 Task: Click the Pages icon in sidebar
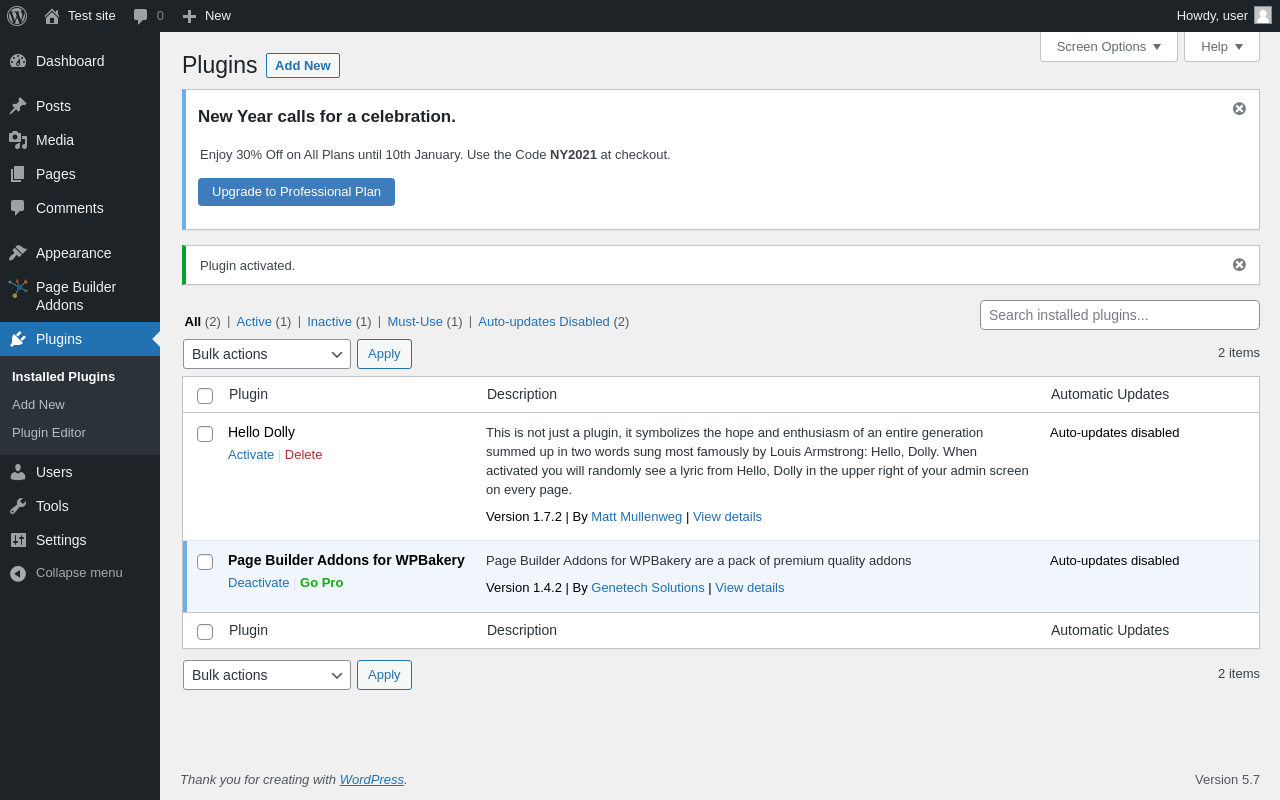[x=18, y=174]
